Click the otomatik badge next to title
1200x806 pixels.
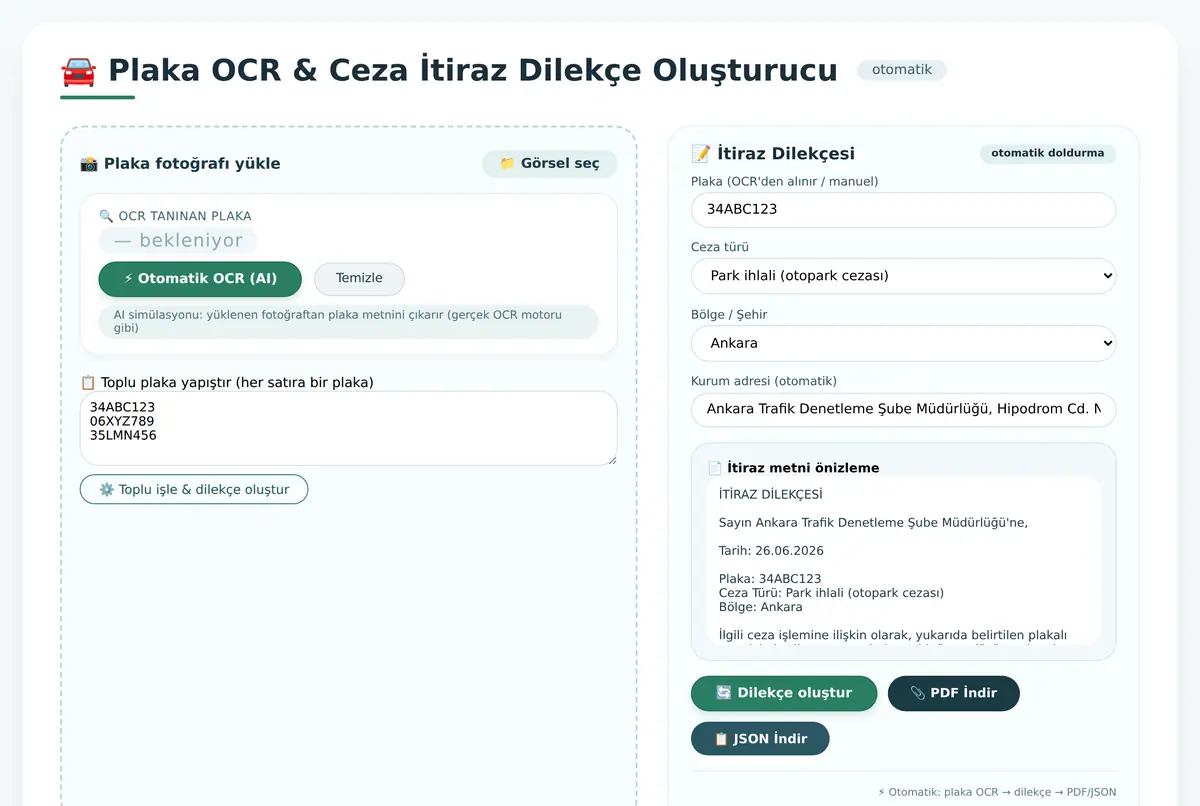coord(902,70)
